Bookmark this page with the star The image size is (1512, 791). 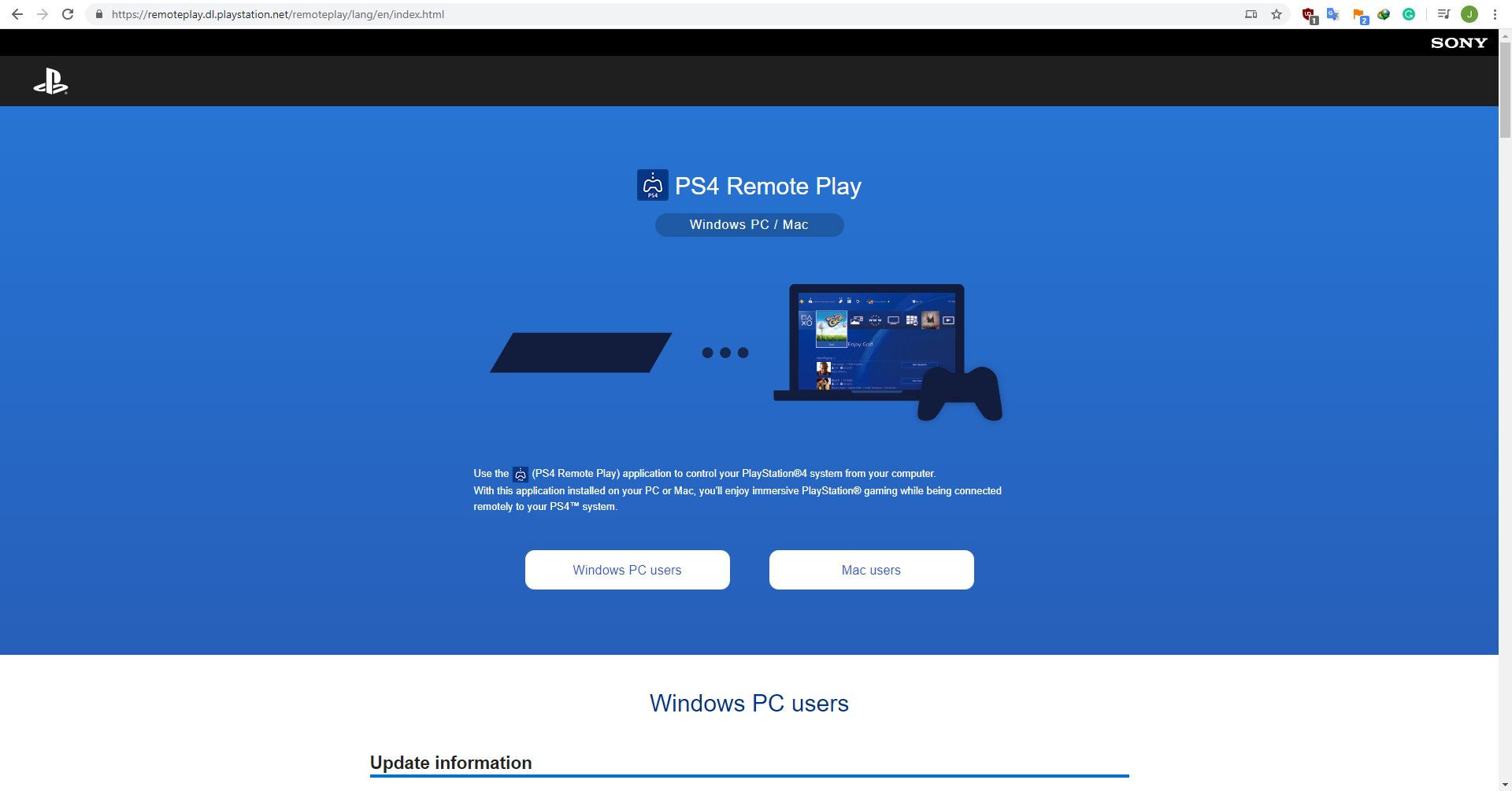(1277, 13)
